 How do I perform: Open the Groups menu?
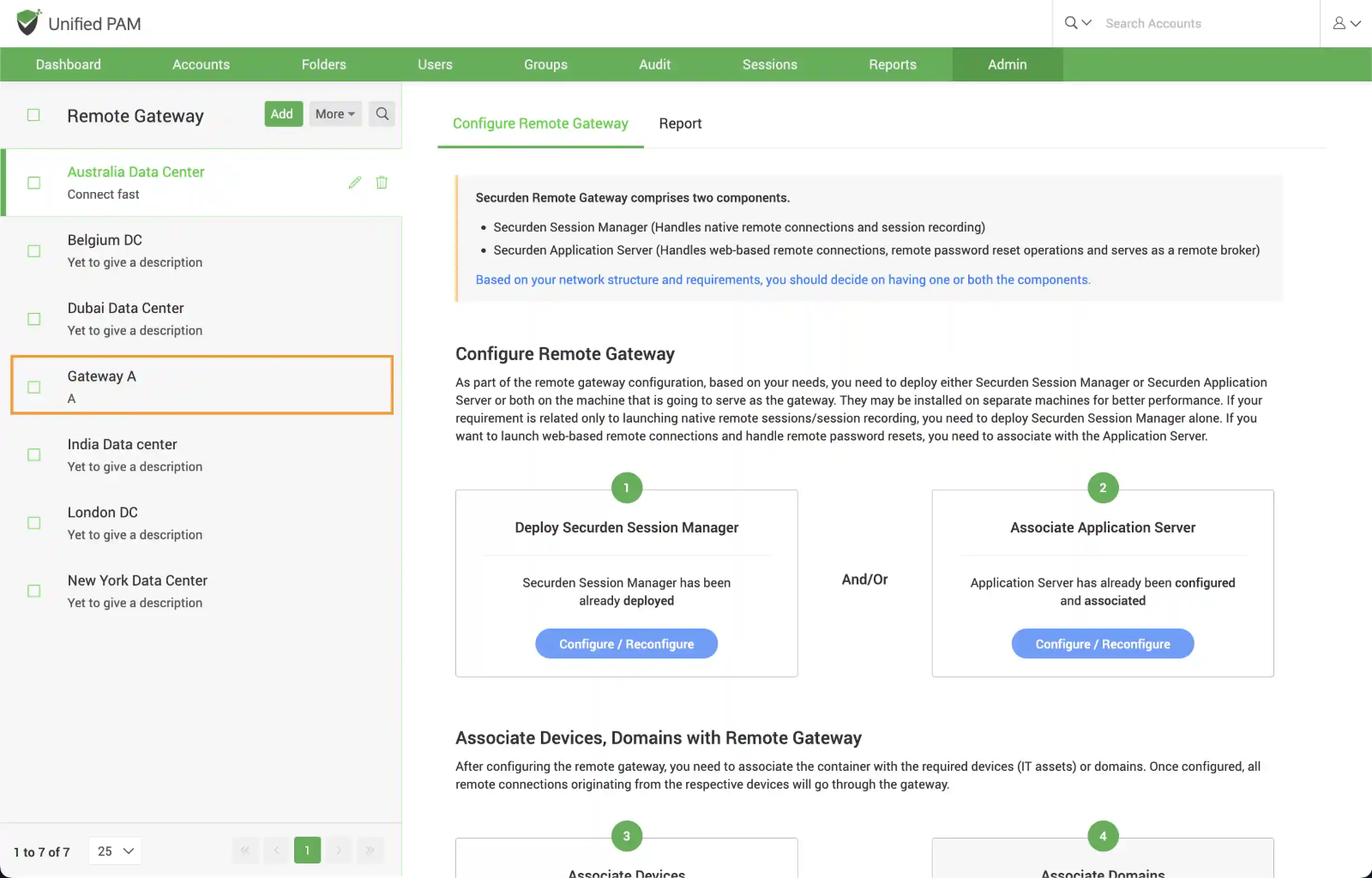tap(545, 64)
